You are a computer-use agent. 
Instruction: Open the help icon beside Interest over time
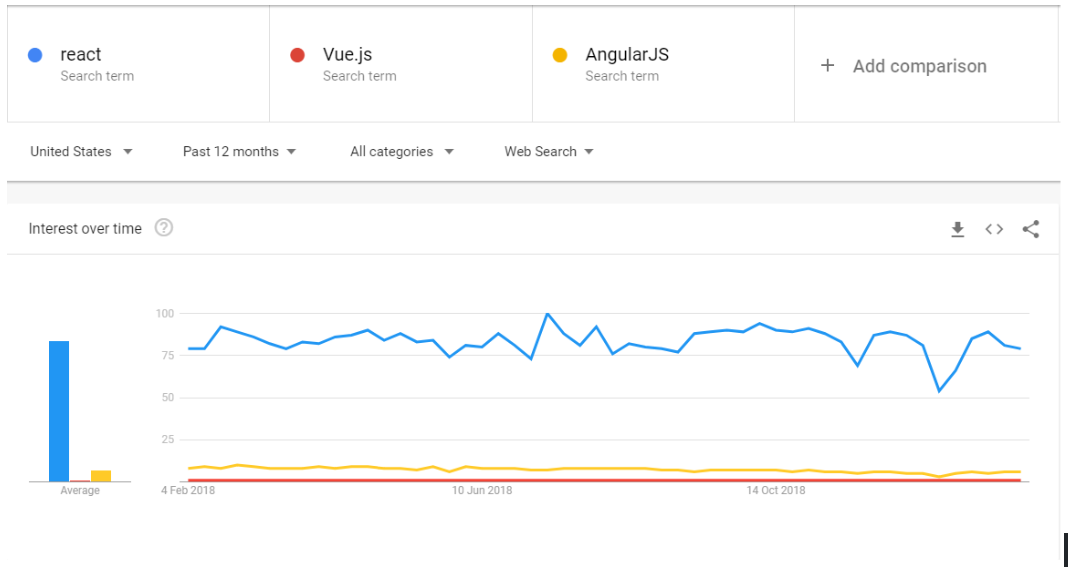164,228
